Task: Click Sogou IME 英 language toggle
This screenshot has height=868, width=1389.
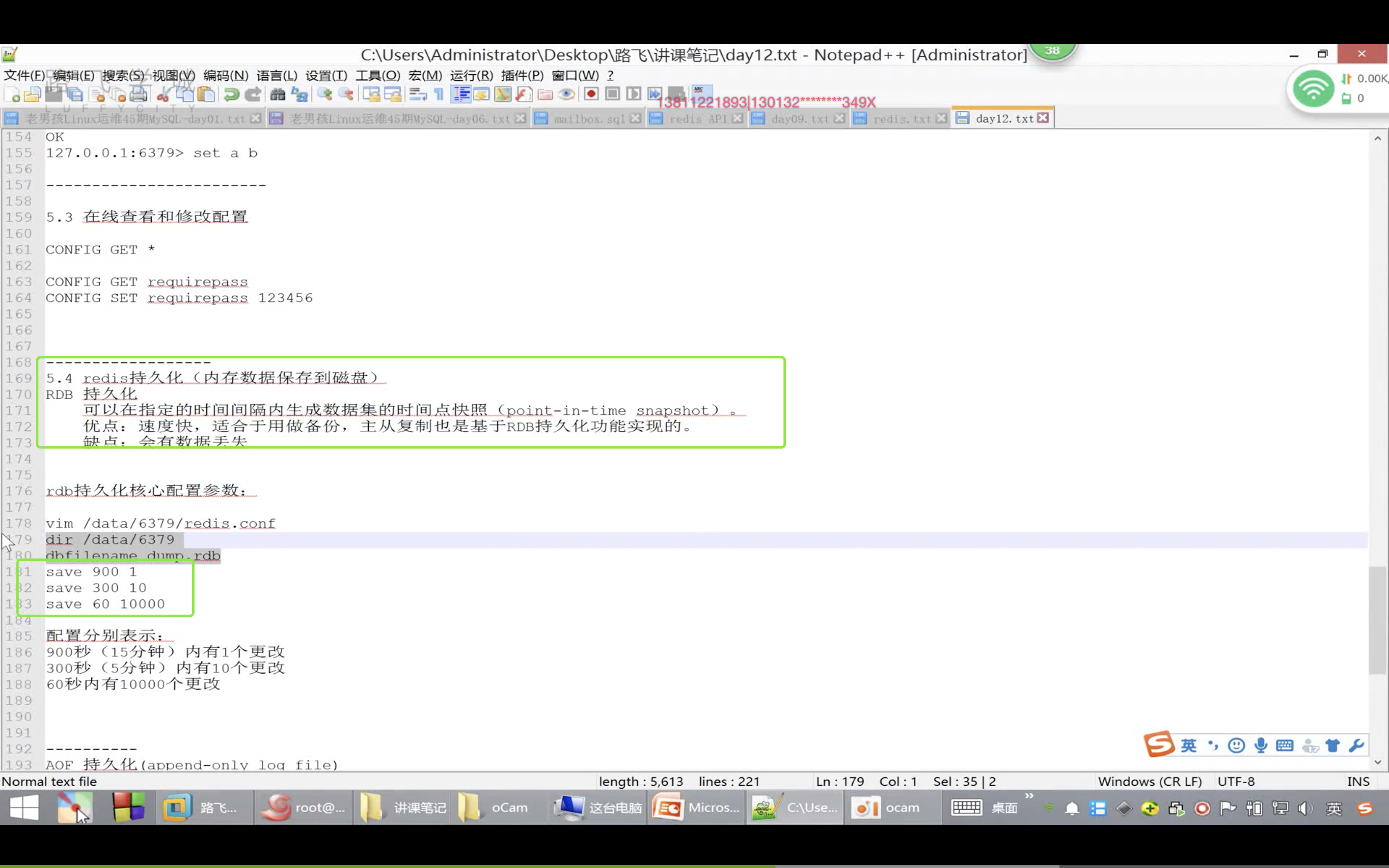Action: pyautogui.click(x=1188, y=745)
